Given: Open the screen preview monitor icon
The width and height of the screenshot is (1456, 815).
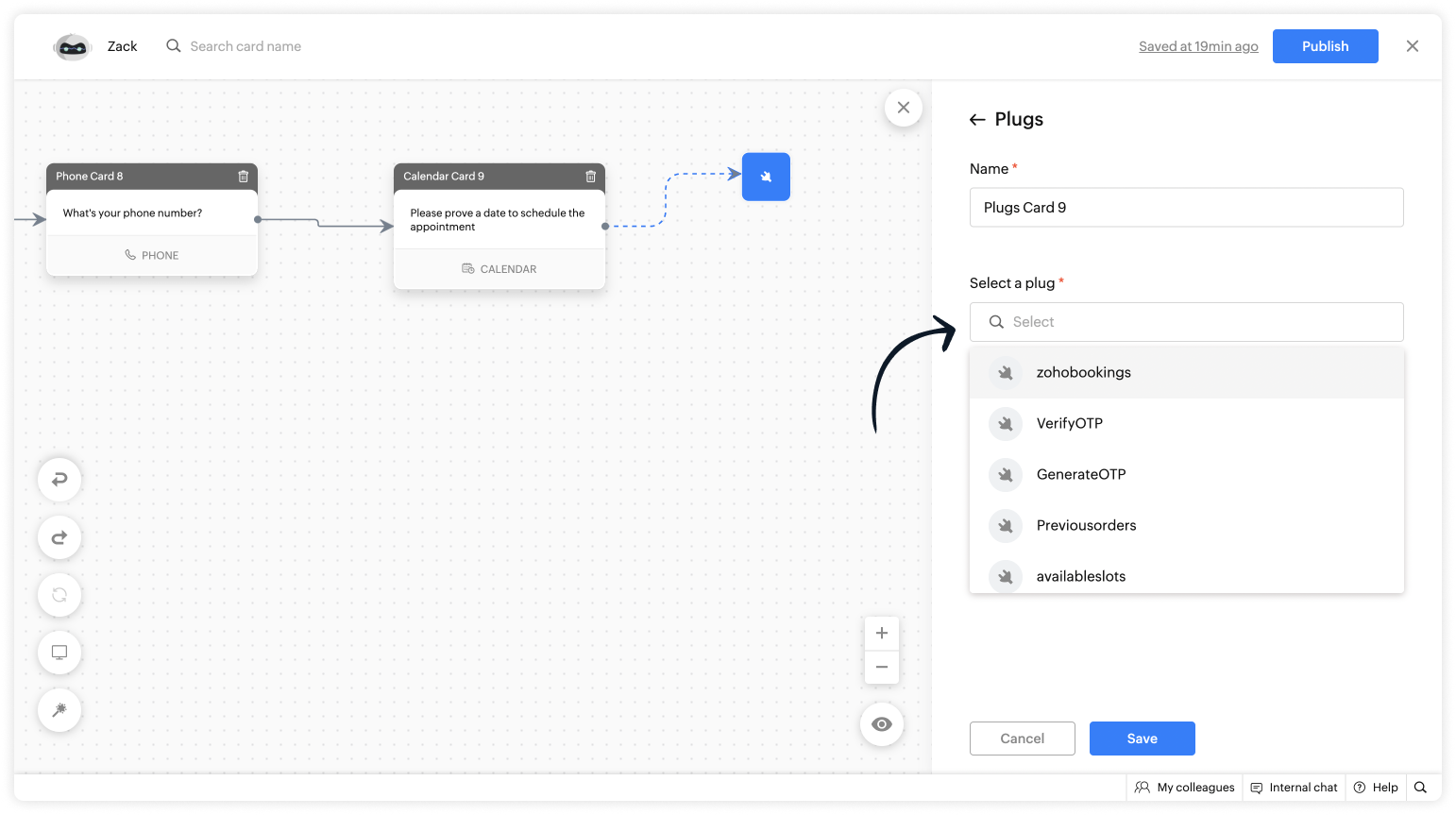Looking at the screenshot, I should (x=59, y=653).
